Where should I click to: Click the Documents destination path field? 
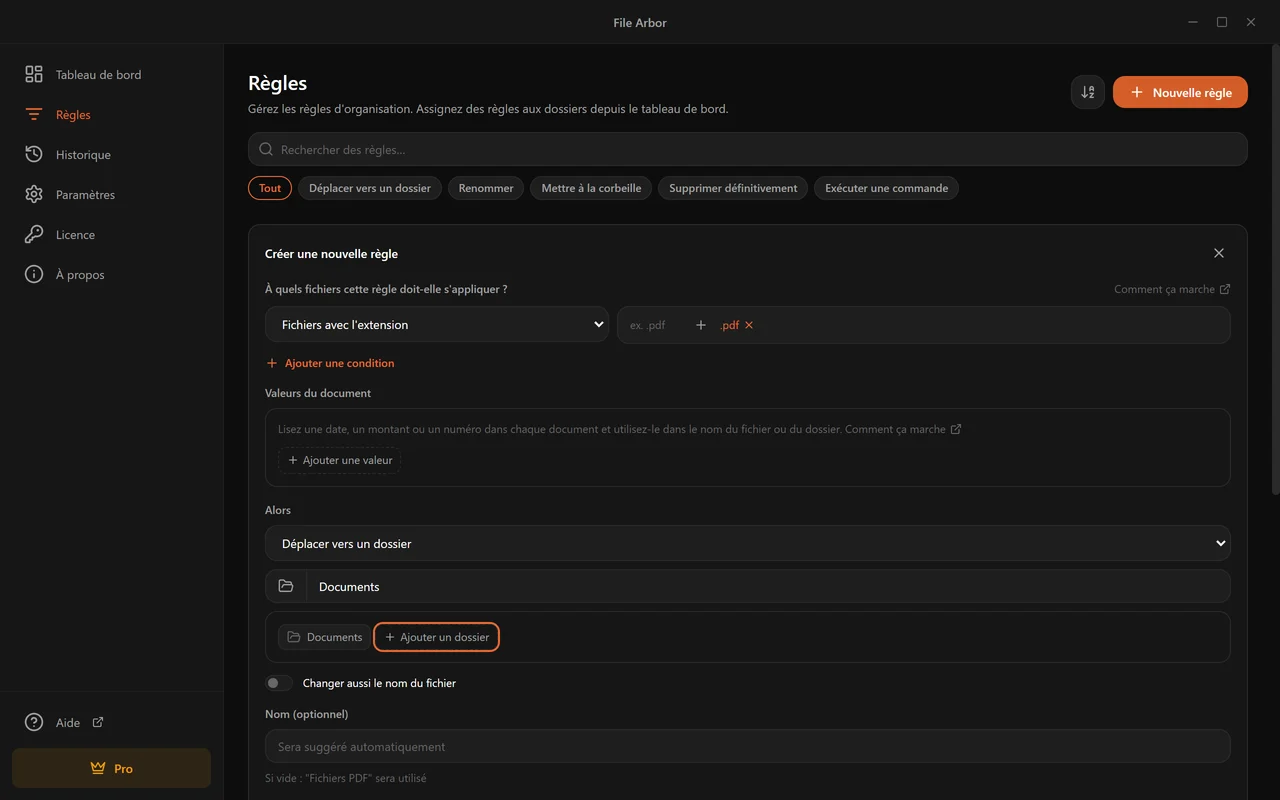tap(768, 586)
